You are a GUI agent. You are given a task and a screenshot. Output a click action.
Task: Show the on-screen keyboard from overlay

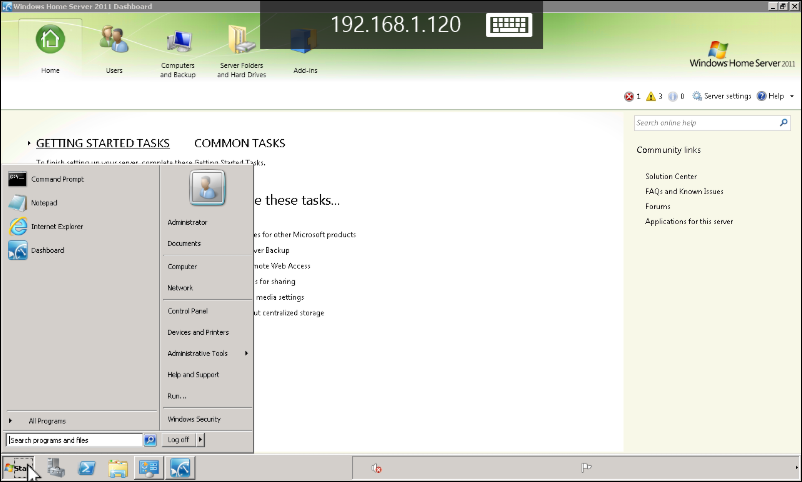(x=508, y=25)
